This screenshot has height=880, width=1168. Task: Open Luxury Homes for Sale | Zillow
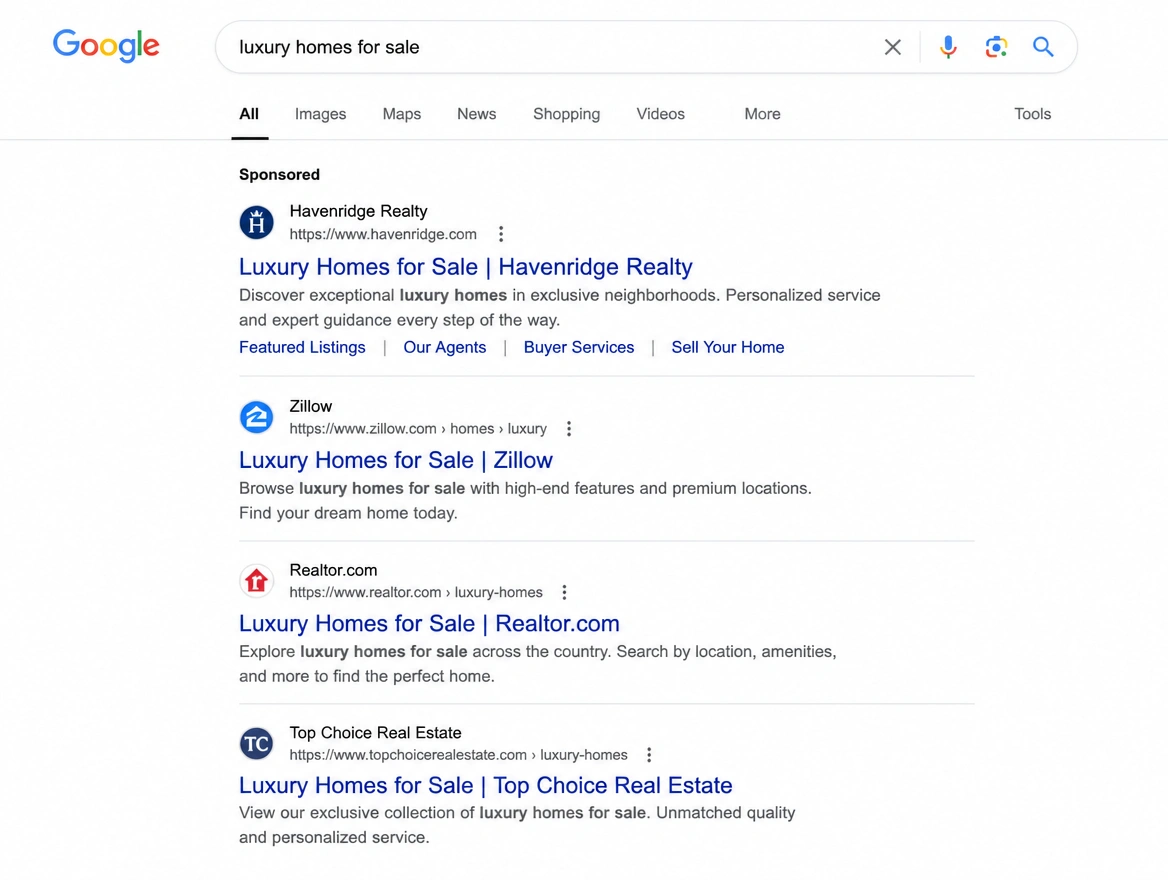tap(396, 460)
